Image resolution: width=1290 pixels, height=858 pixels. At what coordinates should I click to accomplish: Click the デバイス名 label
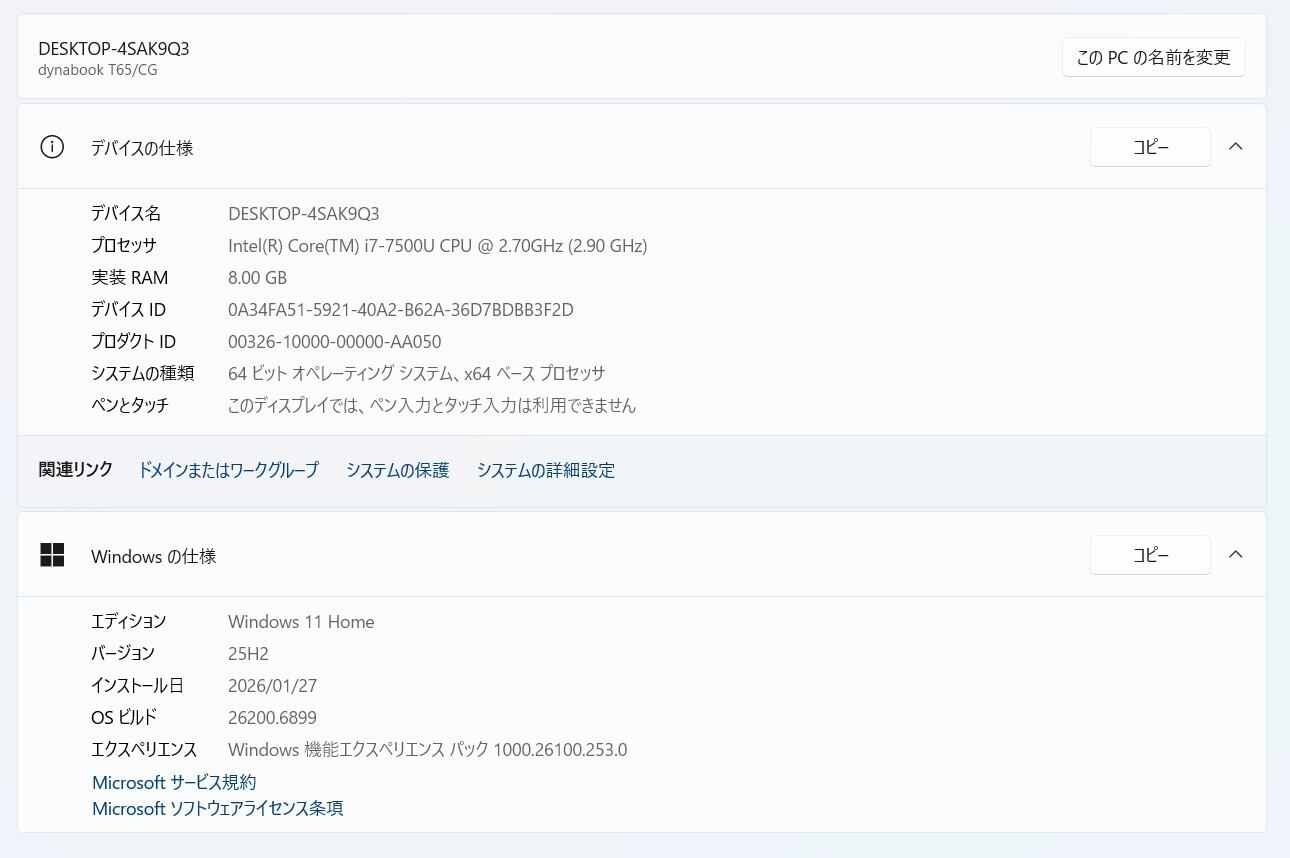pyautogui.click(x=126, y=214)
